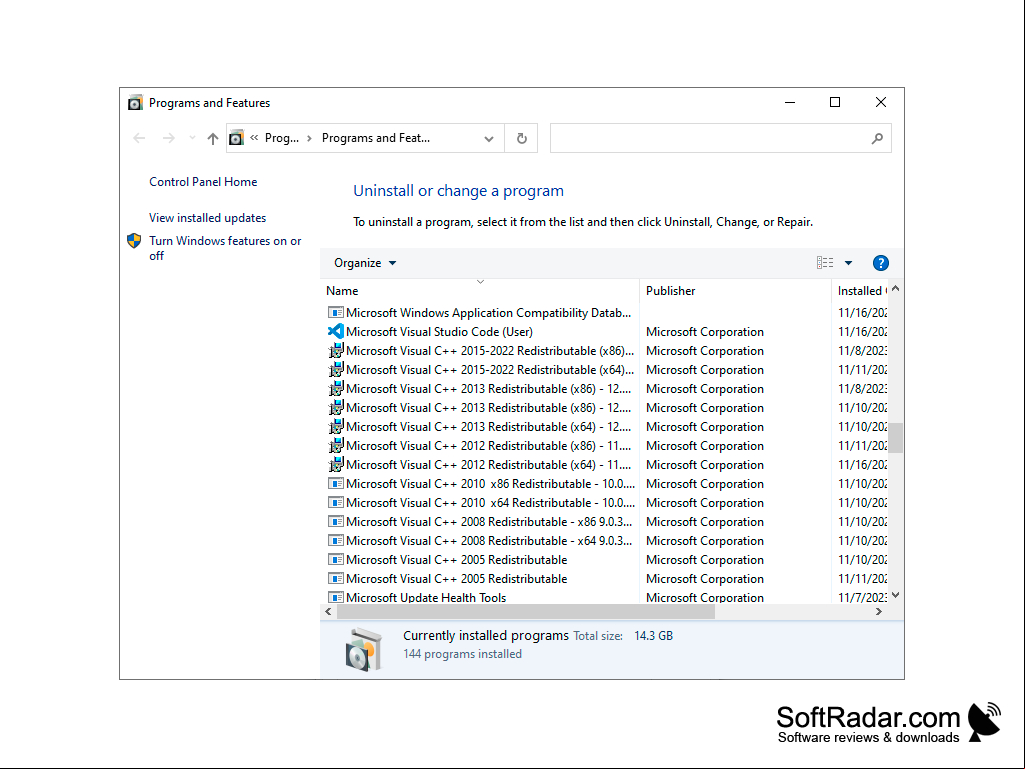
Task: Click the change view icon
Action: tap(825, 263)
